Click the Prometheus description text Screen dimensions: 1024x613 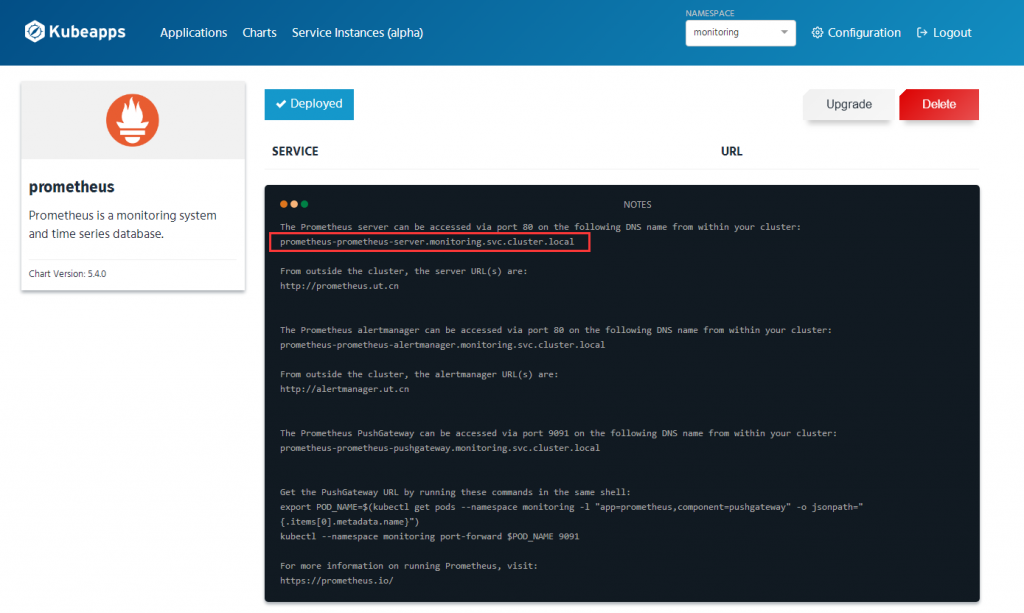(123, 225)
